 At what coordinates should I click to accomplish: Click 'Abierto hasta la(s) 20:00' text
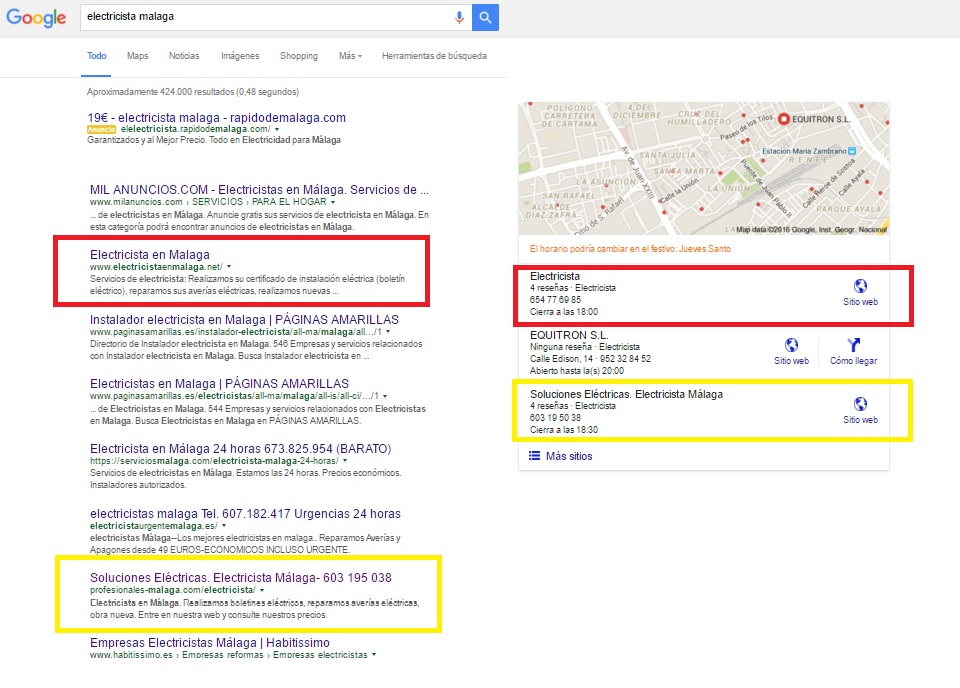pyautogui.click(x=577, y=371)
